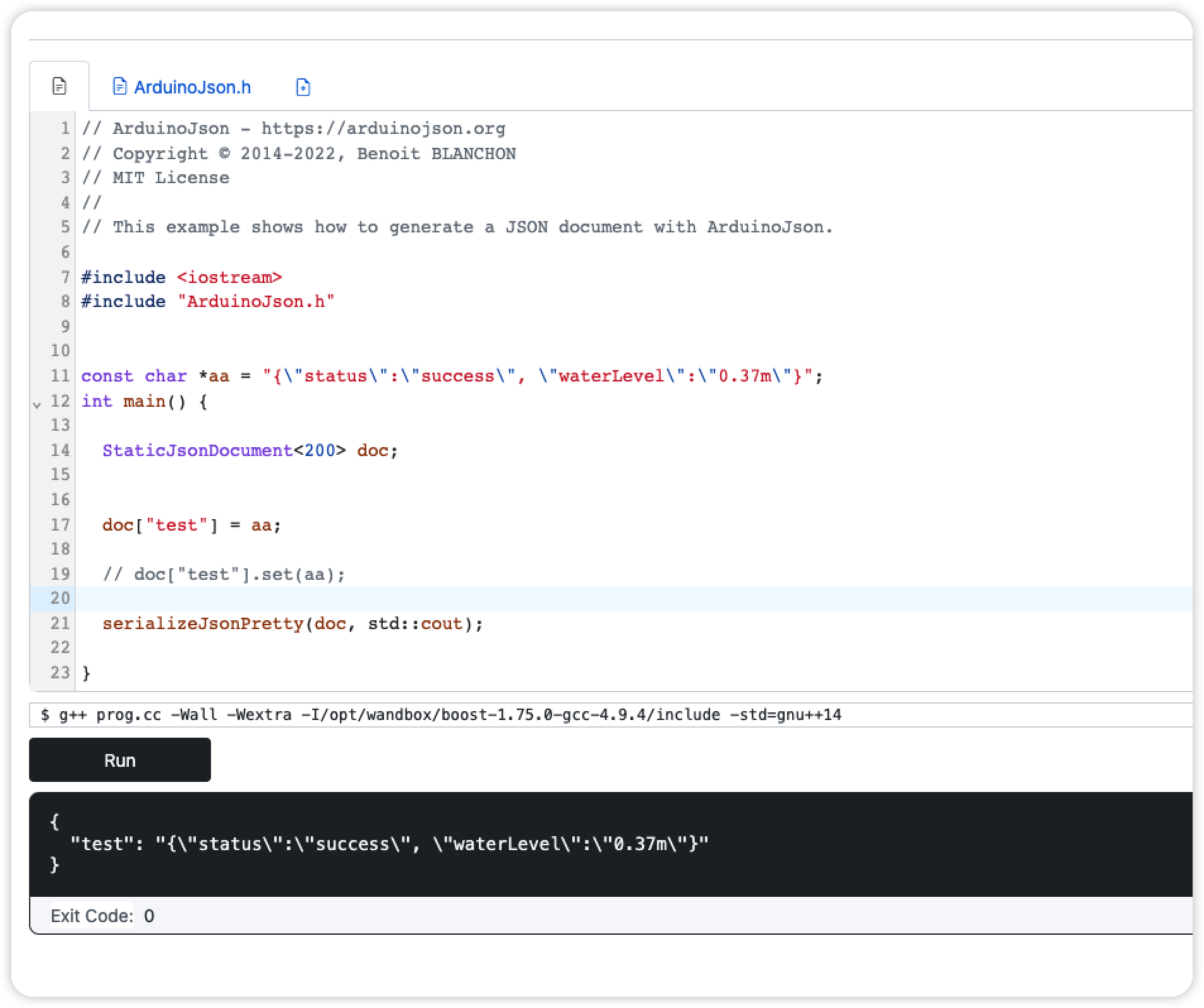Viewport: 1204px width, 1008px height.
Task: Click line number 11 in gutter
Action: pos(61,376)
